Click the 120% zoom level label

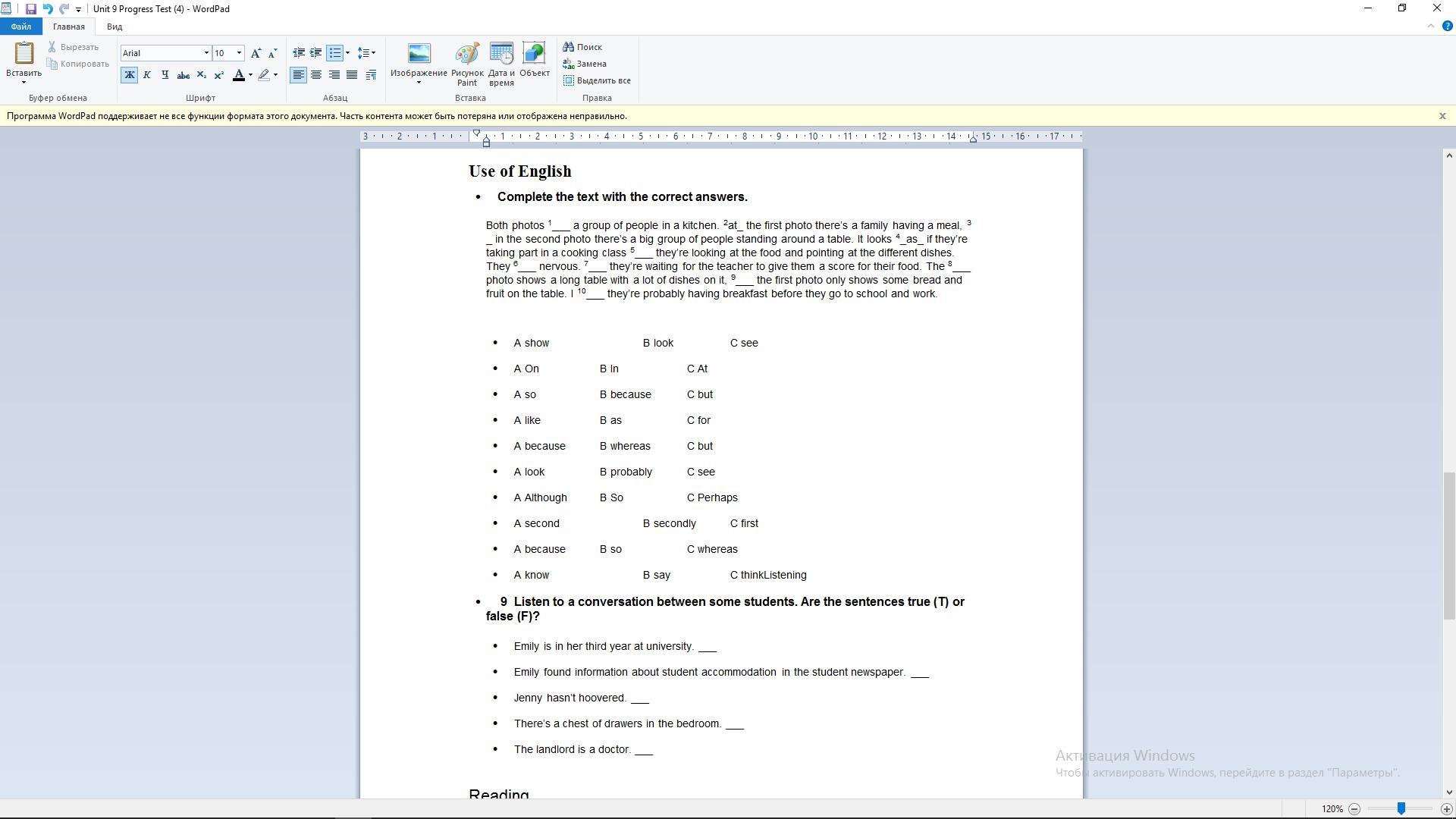point(1332,809)
